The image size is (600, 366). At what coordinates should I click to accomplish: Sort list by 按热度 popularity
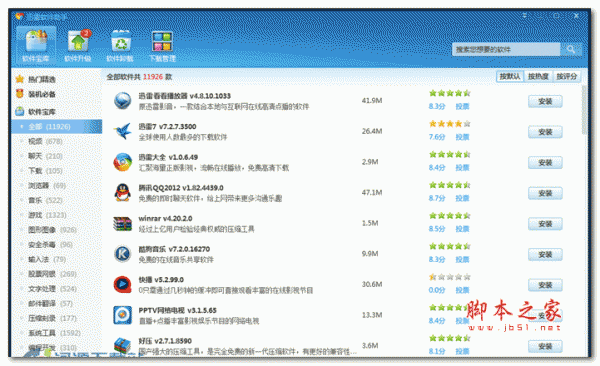tap(538, 77)
